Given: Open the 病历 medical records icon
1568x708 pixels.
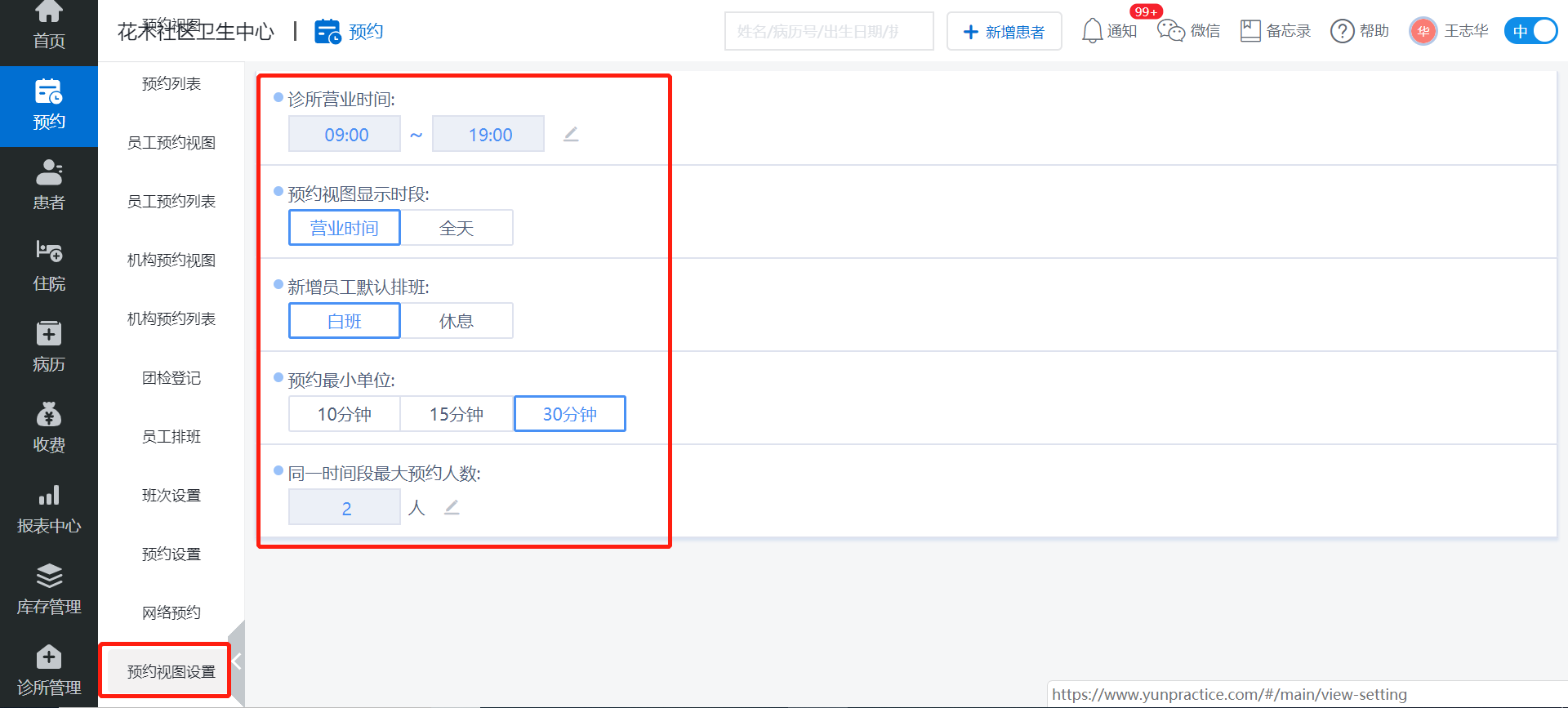Looking at the screenshot, I should tap(49, 333).
